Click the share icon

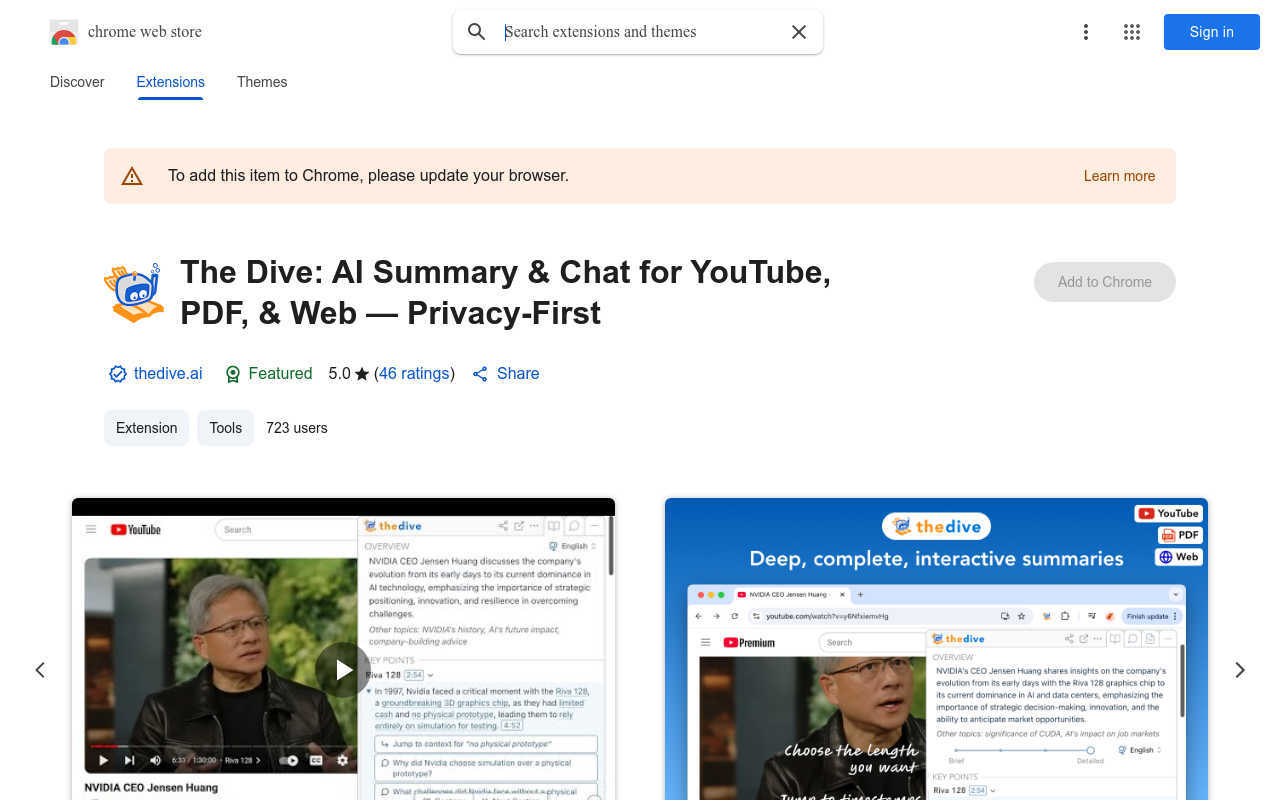point(480,374)
